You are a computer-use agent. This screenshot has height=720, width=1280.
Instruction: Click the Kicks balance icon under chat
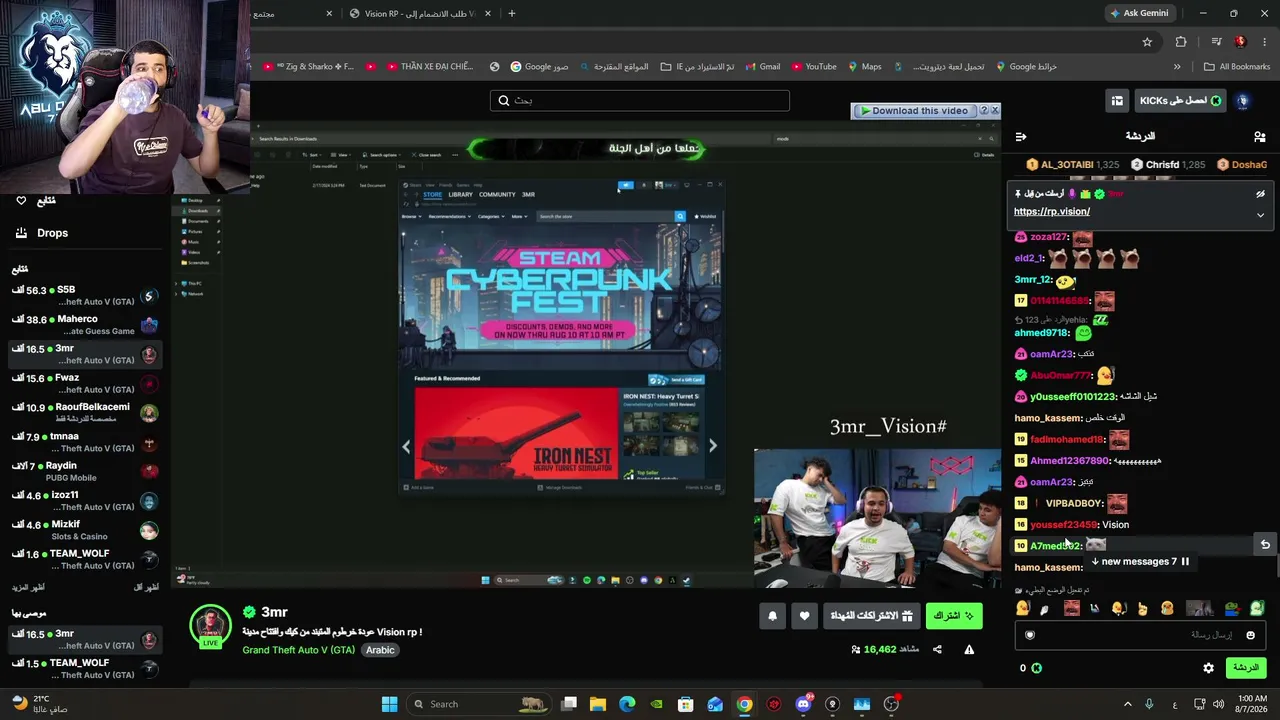pos(1036,668)
